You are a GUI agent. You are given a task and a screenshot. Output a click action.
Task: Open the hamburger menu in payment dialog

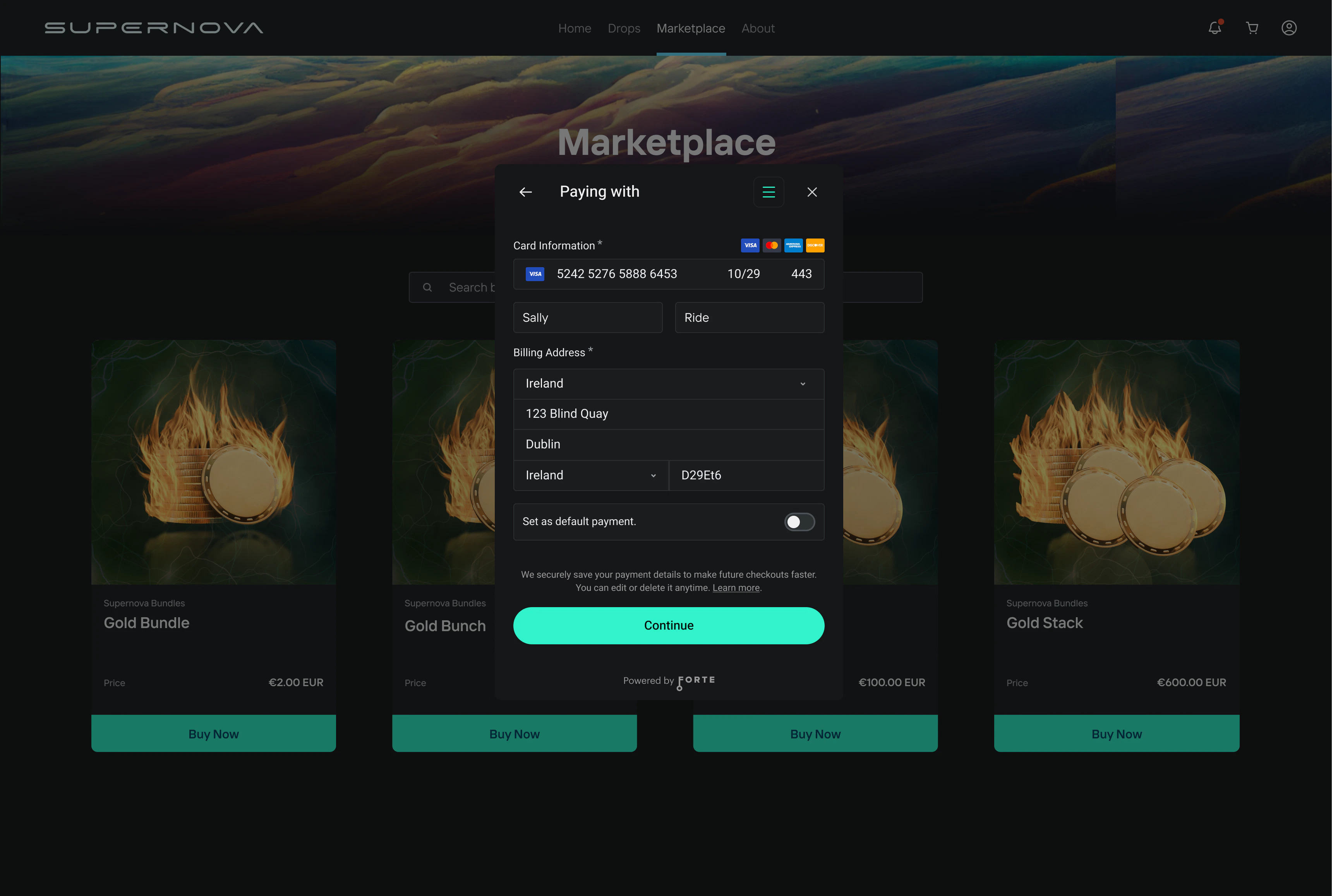click(x=768, y=192)
